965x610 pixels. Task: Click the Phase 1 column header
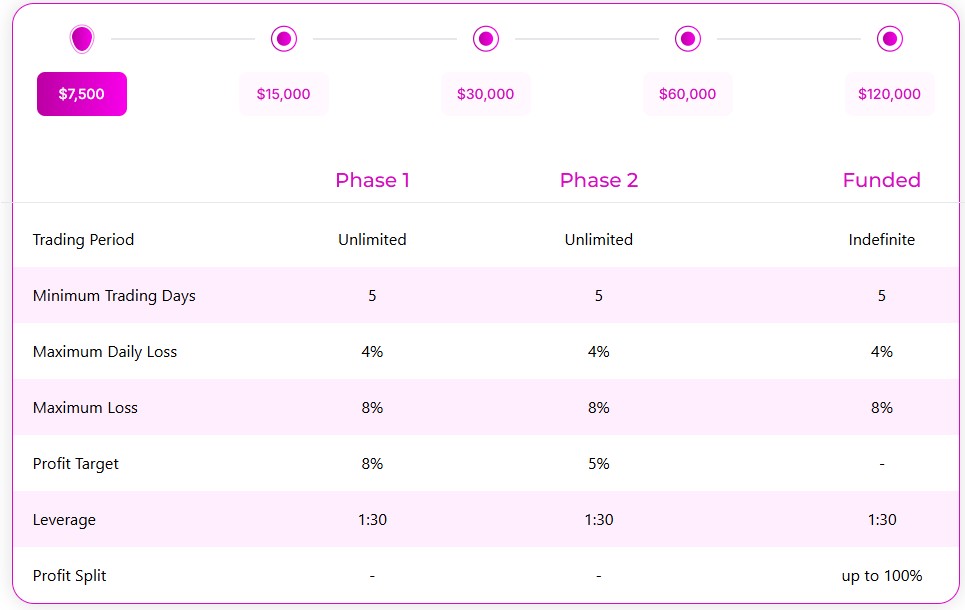pyautogui.click(x=372, y=180)
